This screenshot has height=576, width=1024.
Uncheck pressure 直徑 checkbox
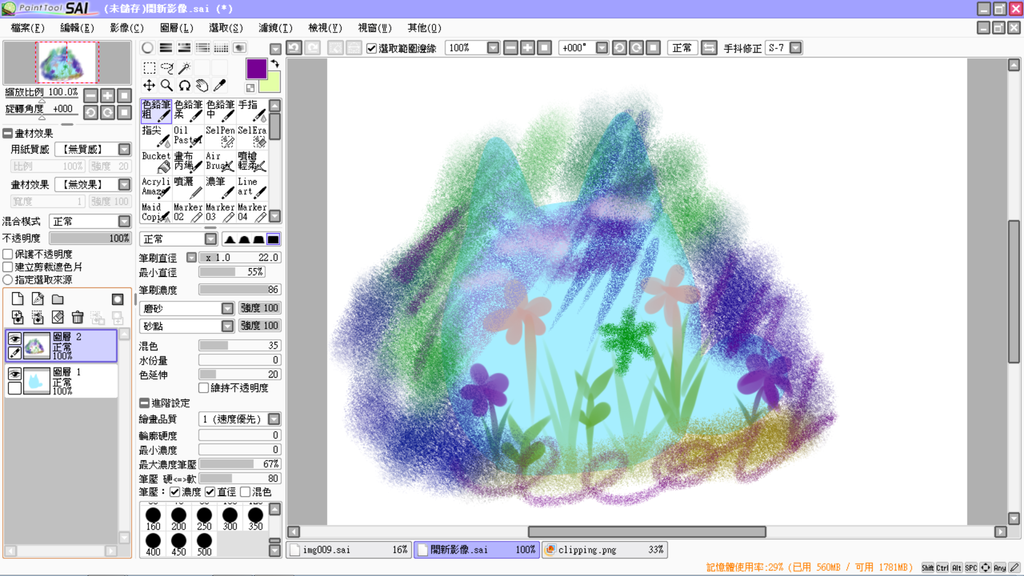click(210, 492)
